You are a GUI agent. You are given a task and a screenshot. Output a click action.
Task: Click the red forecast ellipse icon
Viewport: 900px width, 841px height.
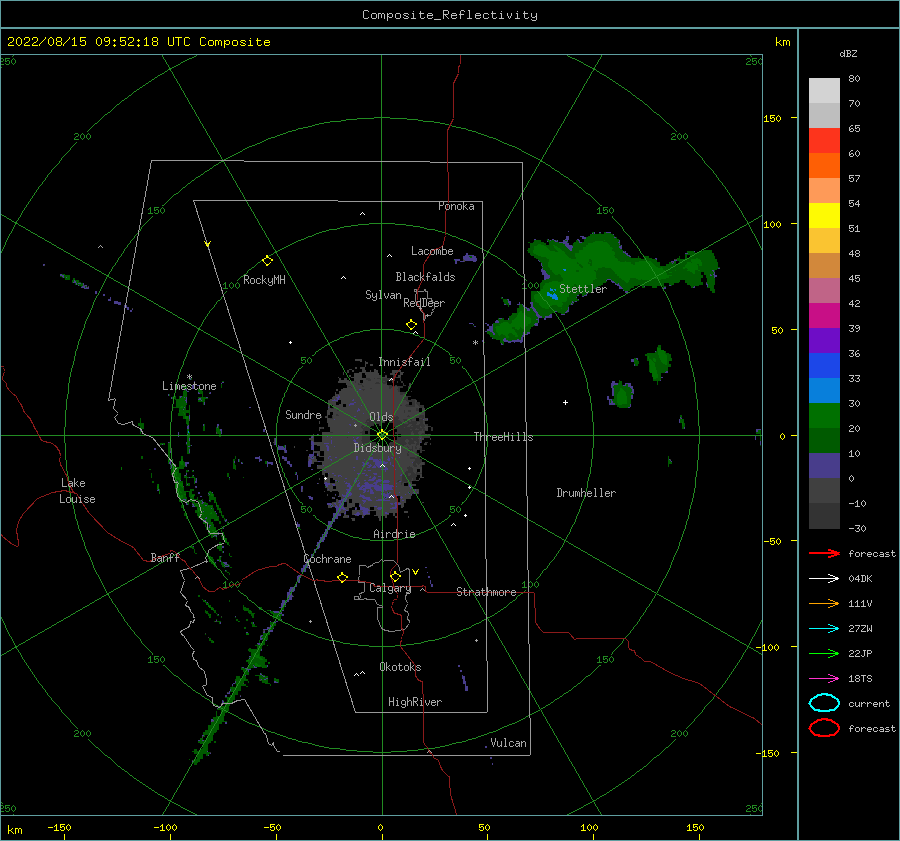pyautogui.click(x=824, y=728)
